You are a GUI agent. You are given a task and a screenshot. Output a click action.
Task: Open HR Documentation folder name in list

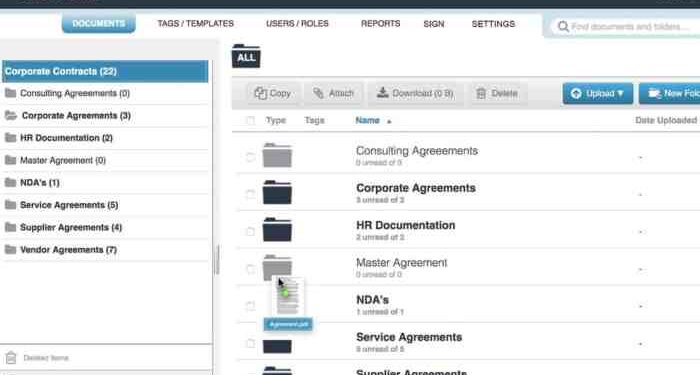point(405,225)
